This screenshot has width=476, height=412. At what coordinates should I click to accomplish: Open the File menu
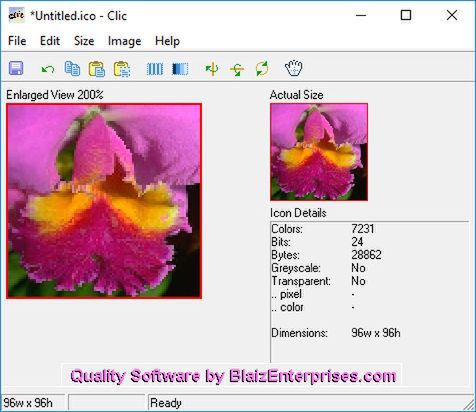tap(17, 41)
